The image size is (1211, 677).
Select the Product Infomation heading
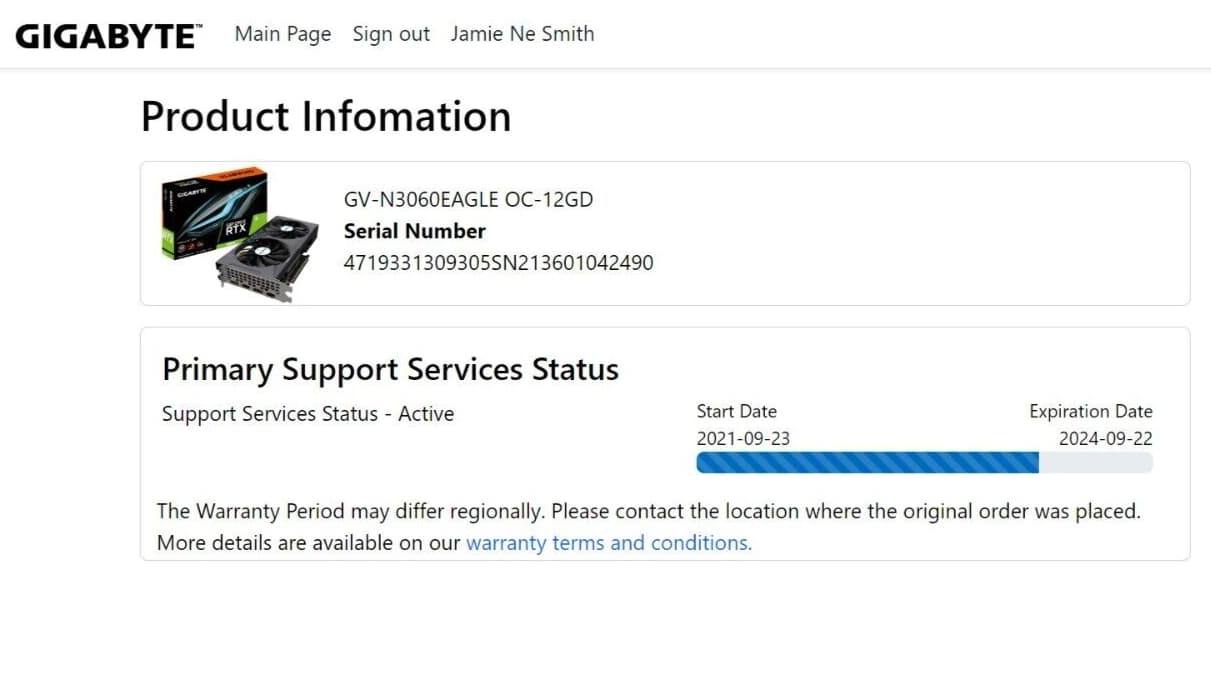(x=326, y=116)
